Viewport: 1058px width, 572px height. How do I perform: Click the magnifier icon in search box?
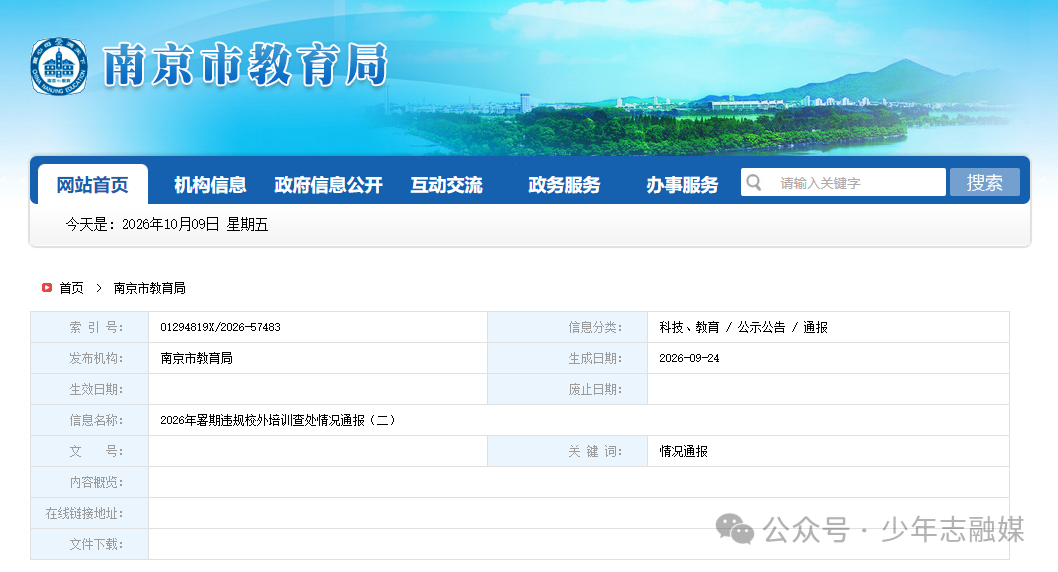[x=754, y=183]
